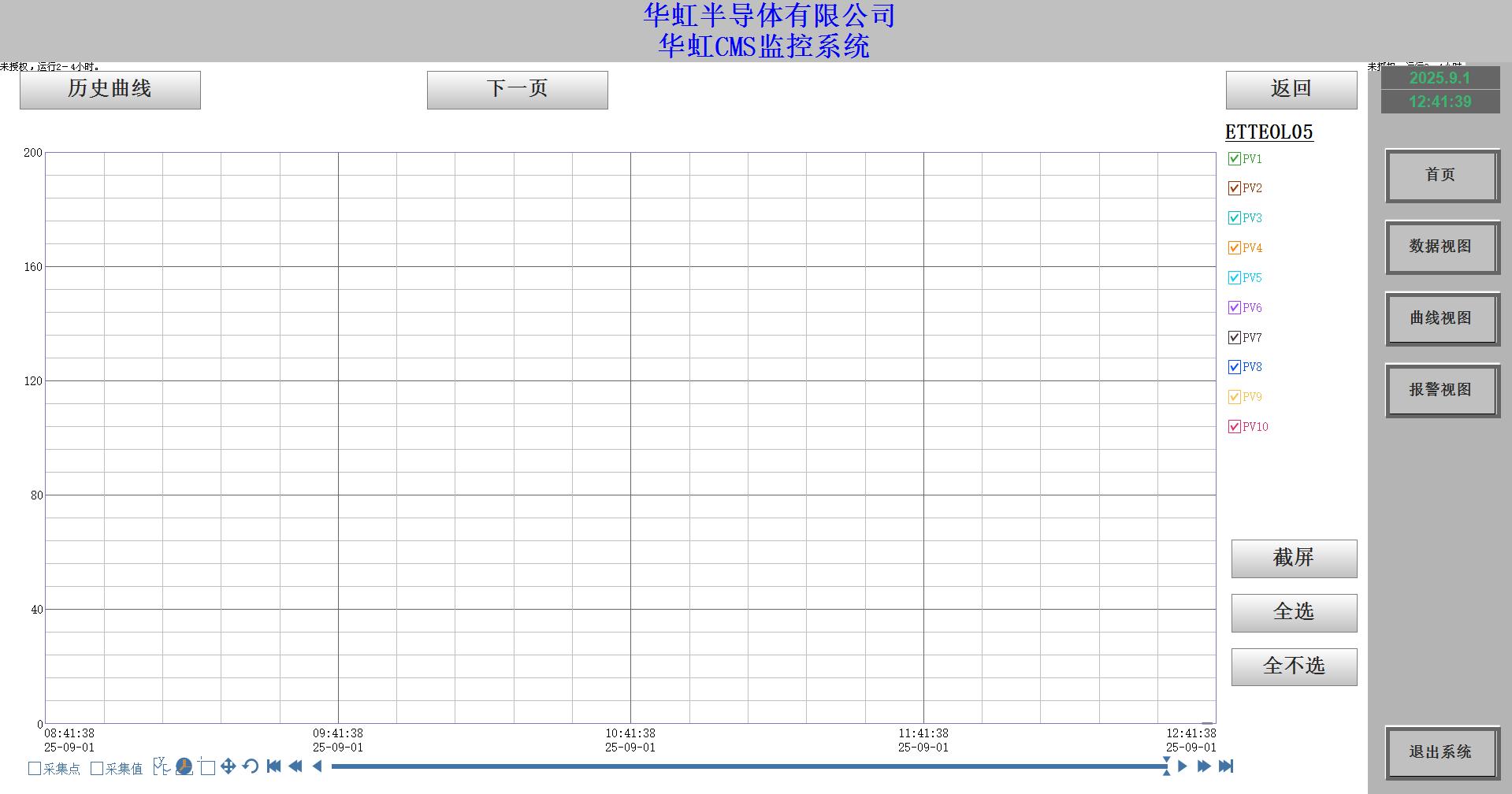Go to 首页 home page

click(x=1441, y=175)
